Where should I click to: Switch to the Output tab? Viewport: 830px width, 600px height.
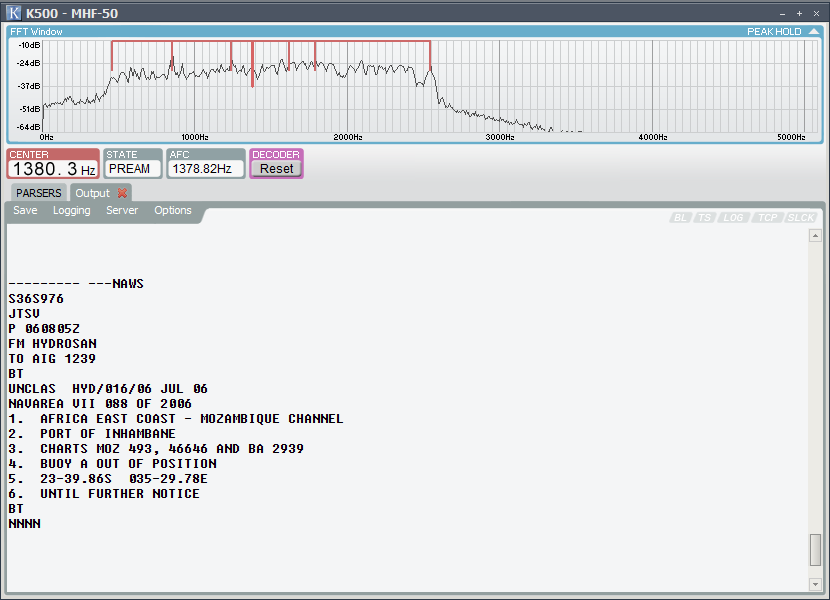click(x=93, y=193)
